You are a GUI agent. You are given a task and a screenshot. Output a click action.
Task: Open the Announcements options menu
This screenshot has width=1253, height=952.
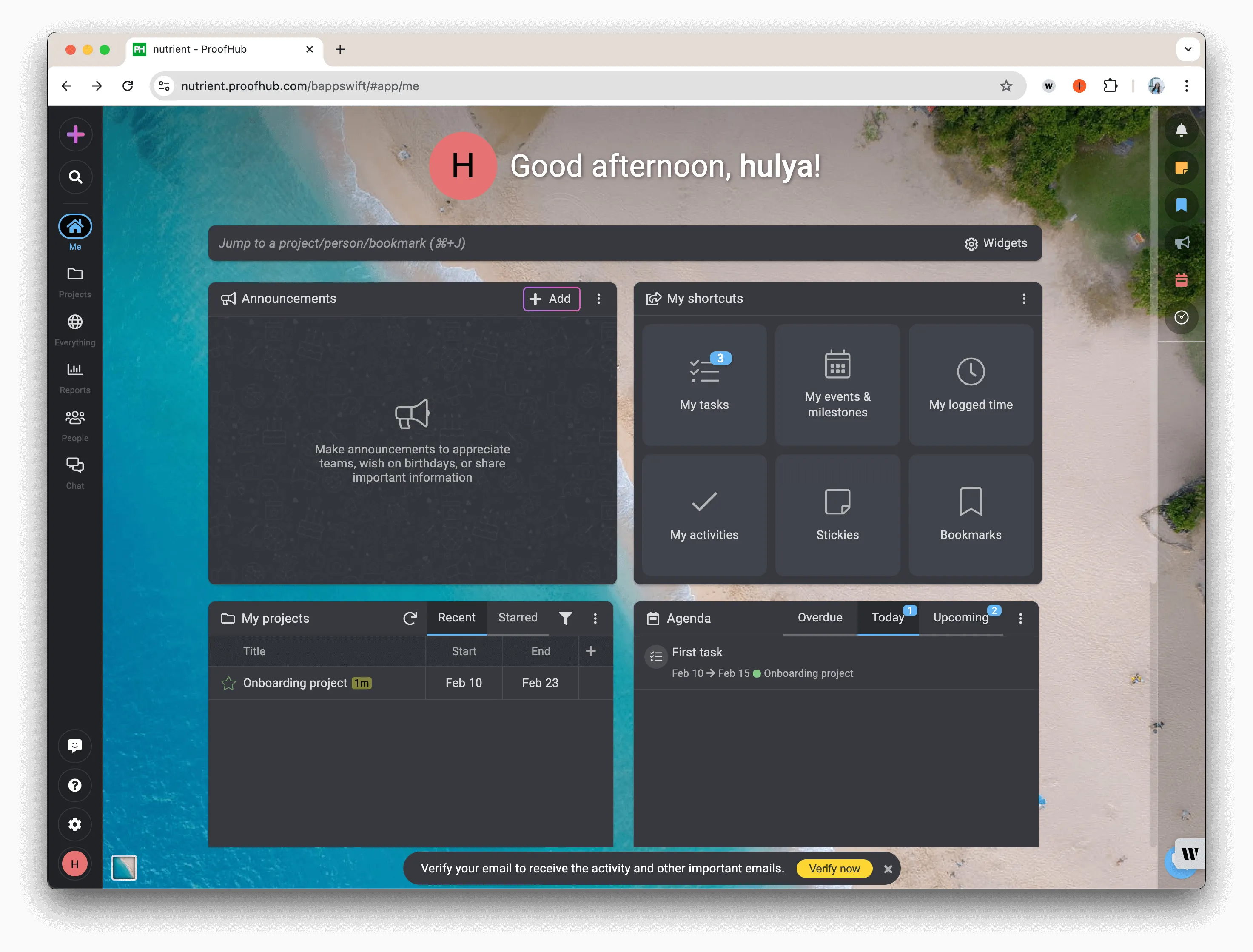[x=599, y=299]
